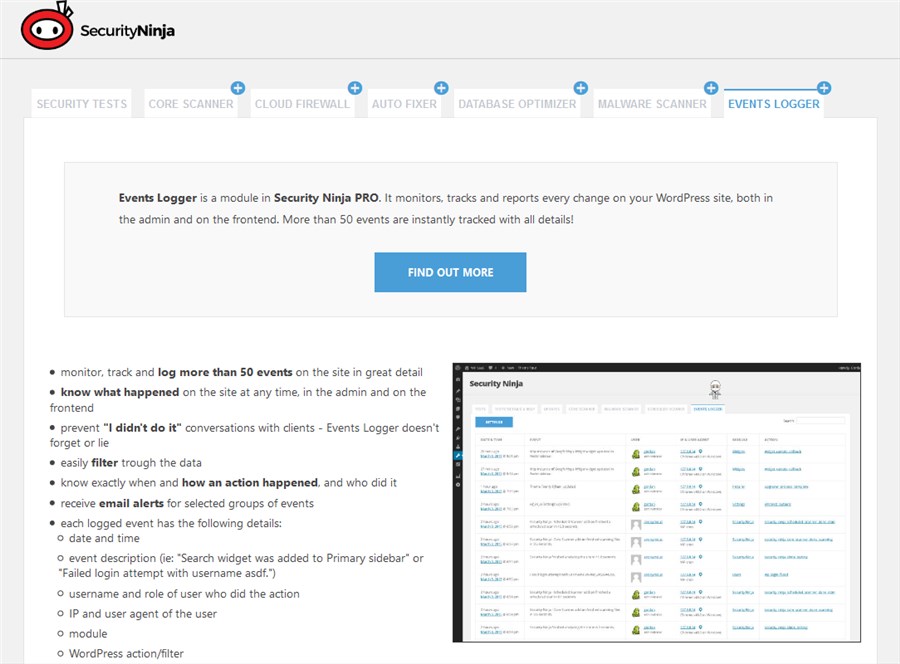
Task: Click the plus badge on Malware Scanner tab
Action: coord(711,88)
